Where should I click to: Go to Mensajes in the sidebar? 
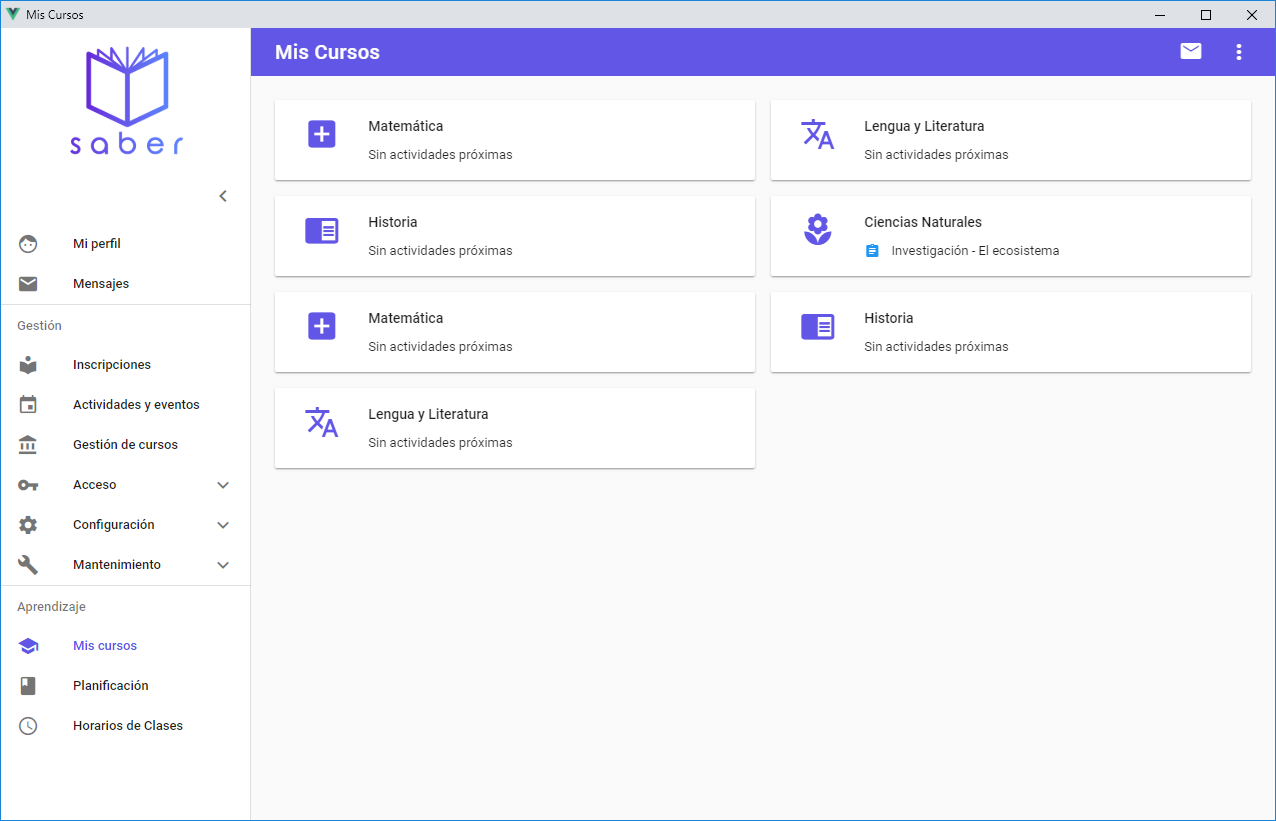[x=125, y=284]
